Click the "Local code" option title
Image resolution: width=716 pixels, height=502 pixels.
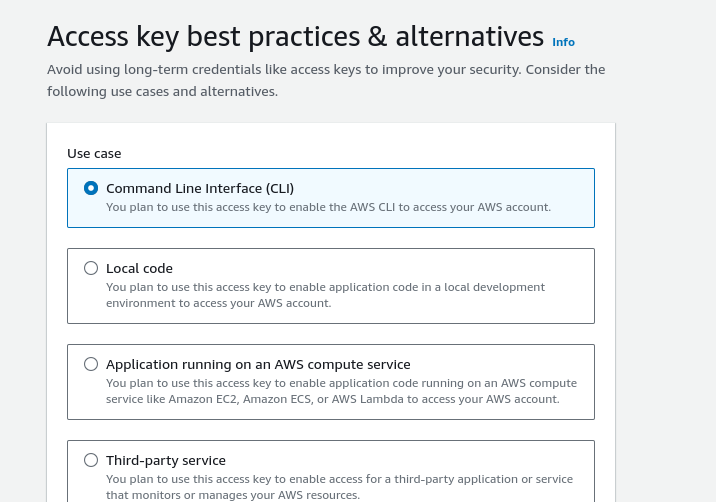click(139, 268)
